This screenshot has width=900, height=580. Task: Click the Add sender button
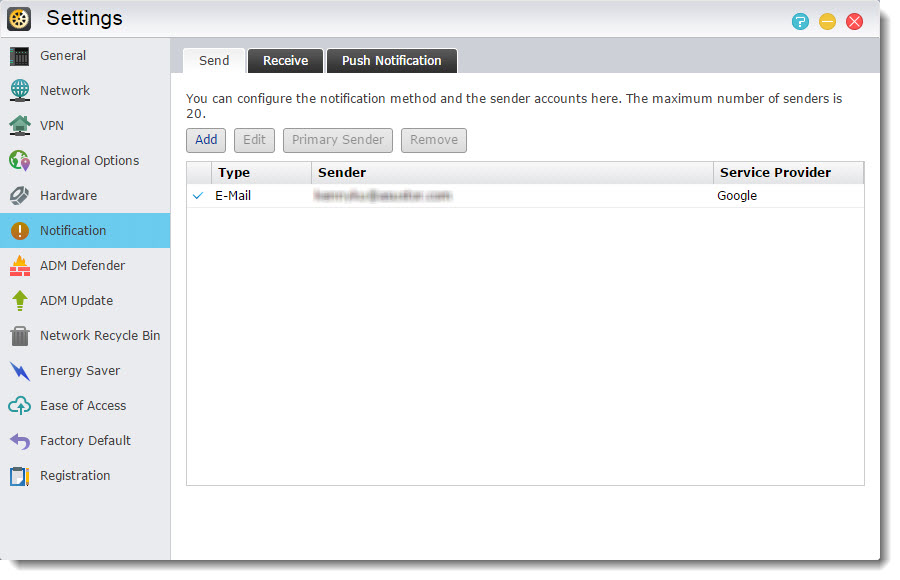[206, 140]
